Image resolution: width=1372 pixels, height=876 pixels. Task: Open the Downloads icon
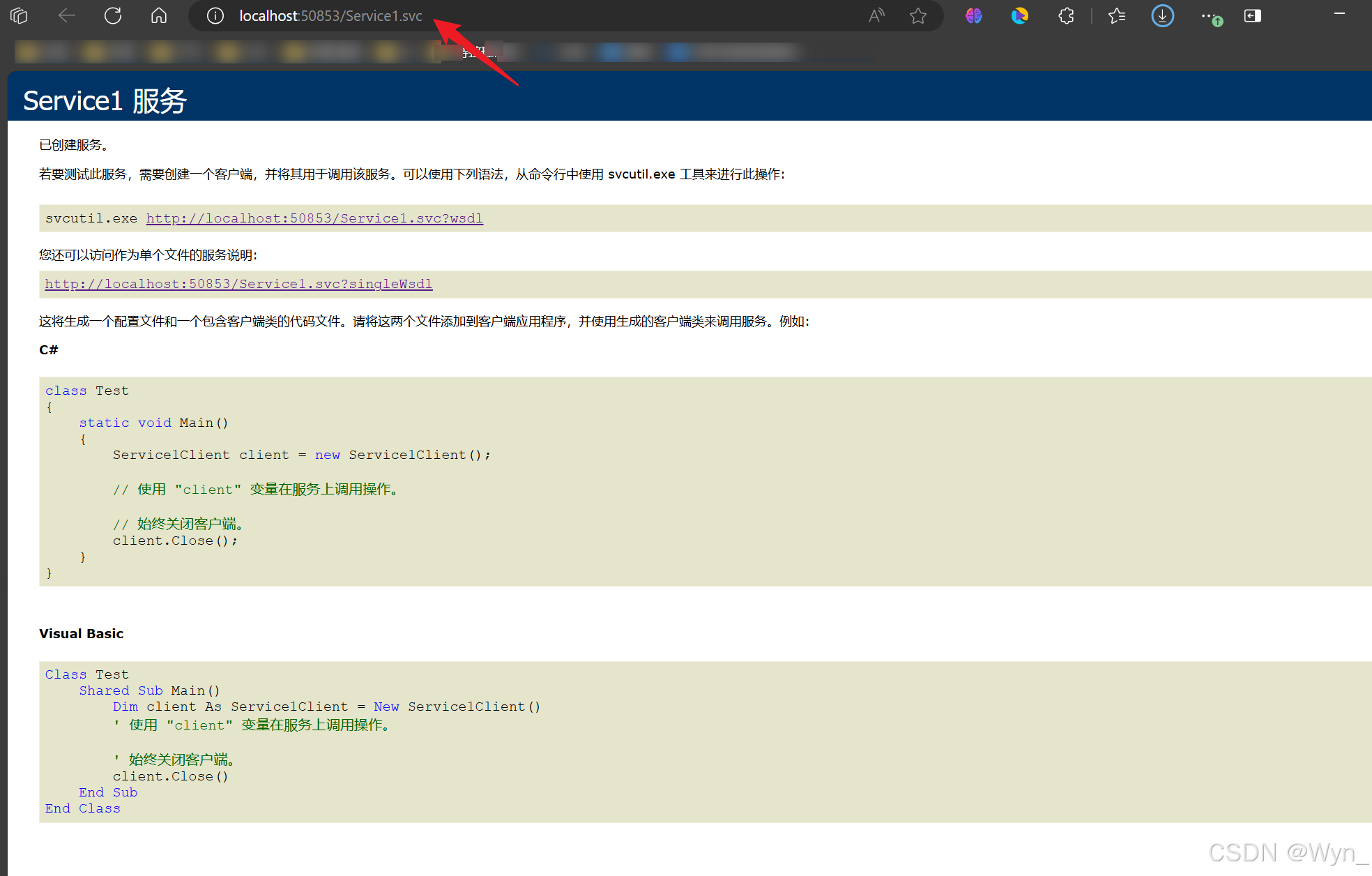(1162, 15)
